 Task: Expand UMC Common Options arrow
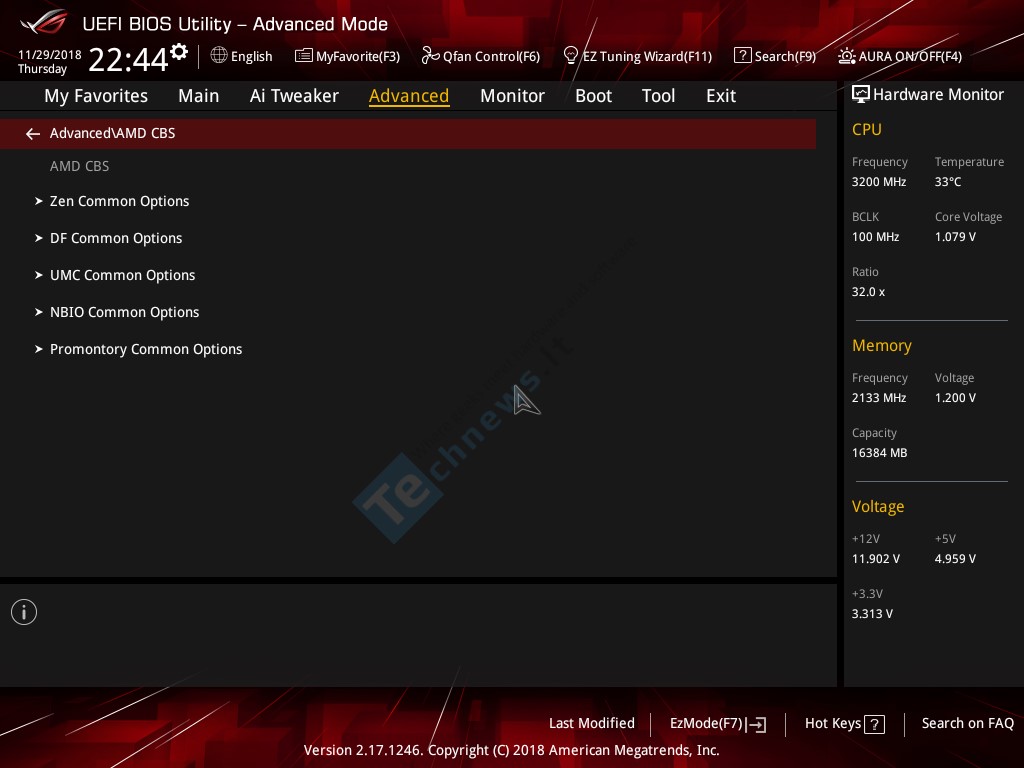pos(39,275)
